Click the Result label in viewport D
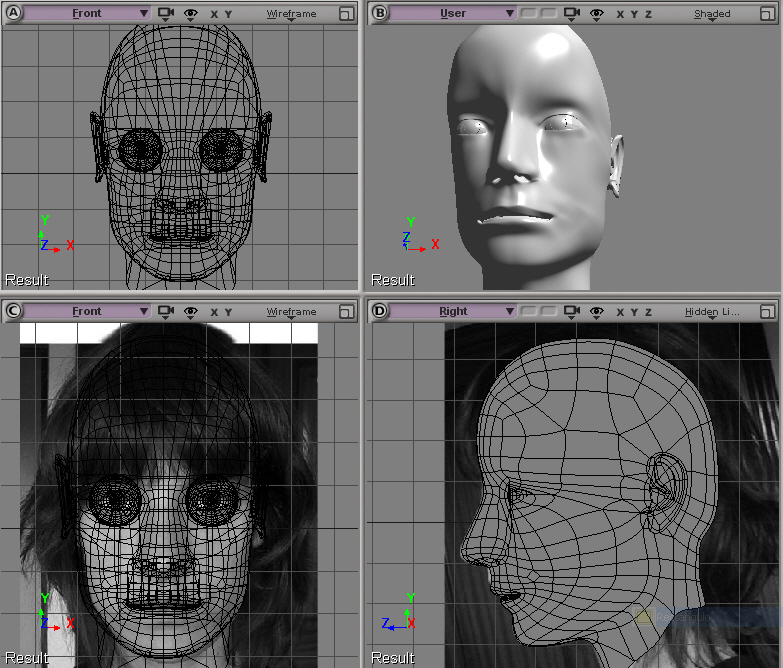 click(x=393, y=658)
